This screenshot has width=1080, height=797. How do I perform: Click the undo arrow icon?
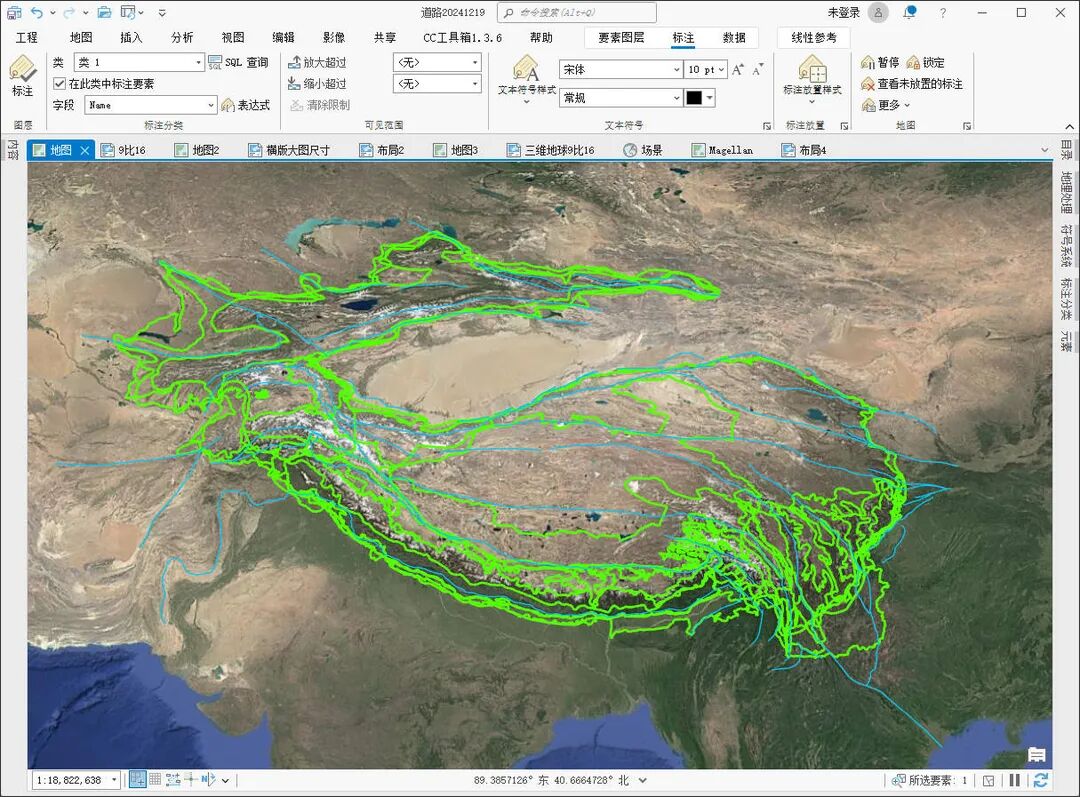tap(37, 12)
